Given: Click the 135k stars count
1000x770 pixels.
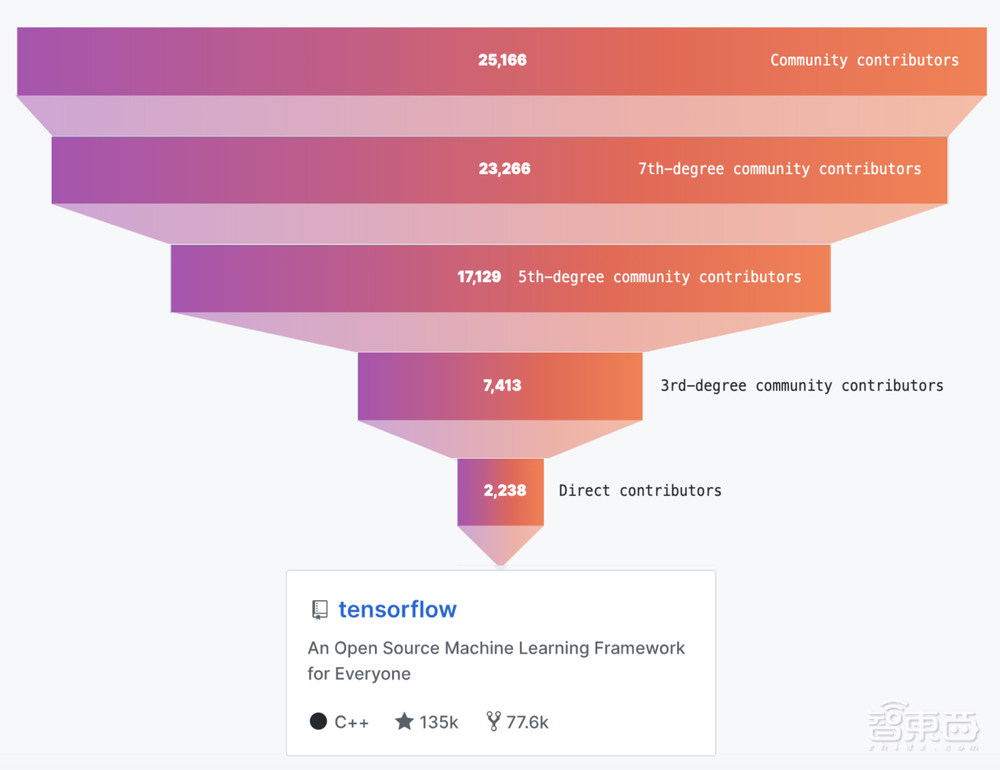Looking at the screenshot, I should tap(439, 722).
